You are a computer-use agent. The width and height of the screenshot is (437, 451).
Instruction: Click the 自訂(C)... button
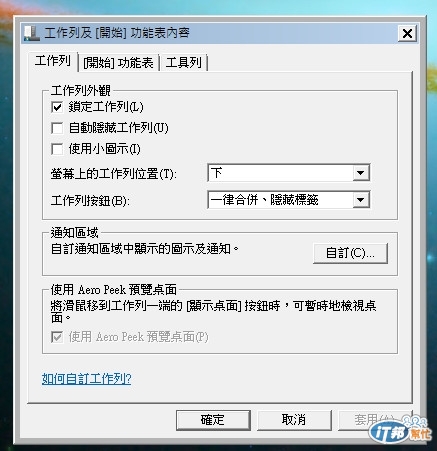(350, 253)
